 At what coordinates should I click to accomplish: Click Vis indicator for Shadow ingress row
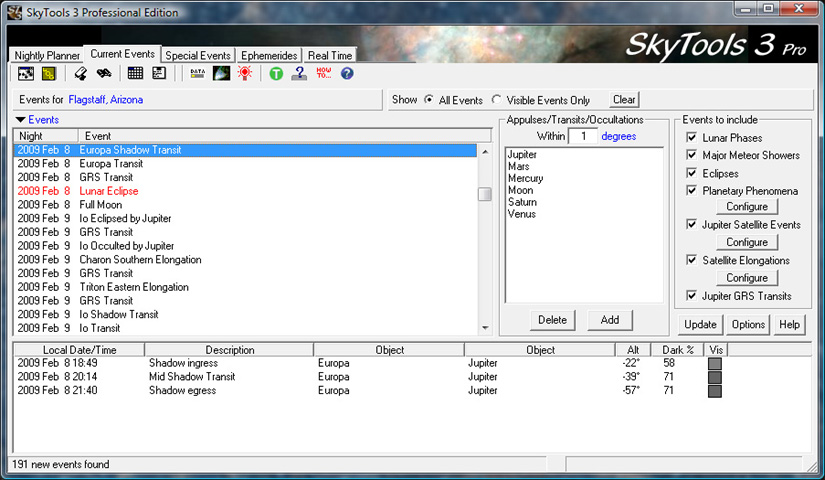715,364
